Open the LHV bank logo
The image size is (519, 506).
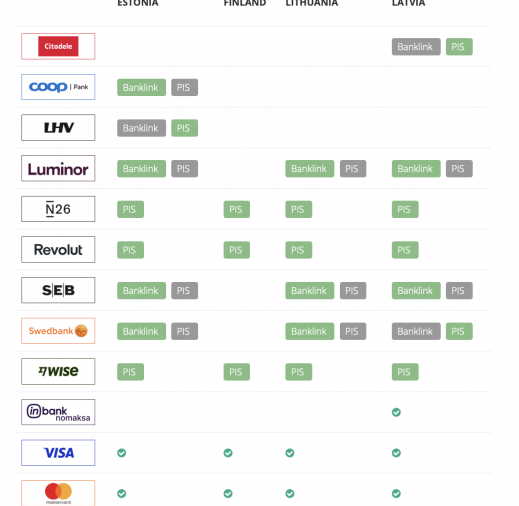pos(58,128)
